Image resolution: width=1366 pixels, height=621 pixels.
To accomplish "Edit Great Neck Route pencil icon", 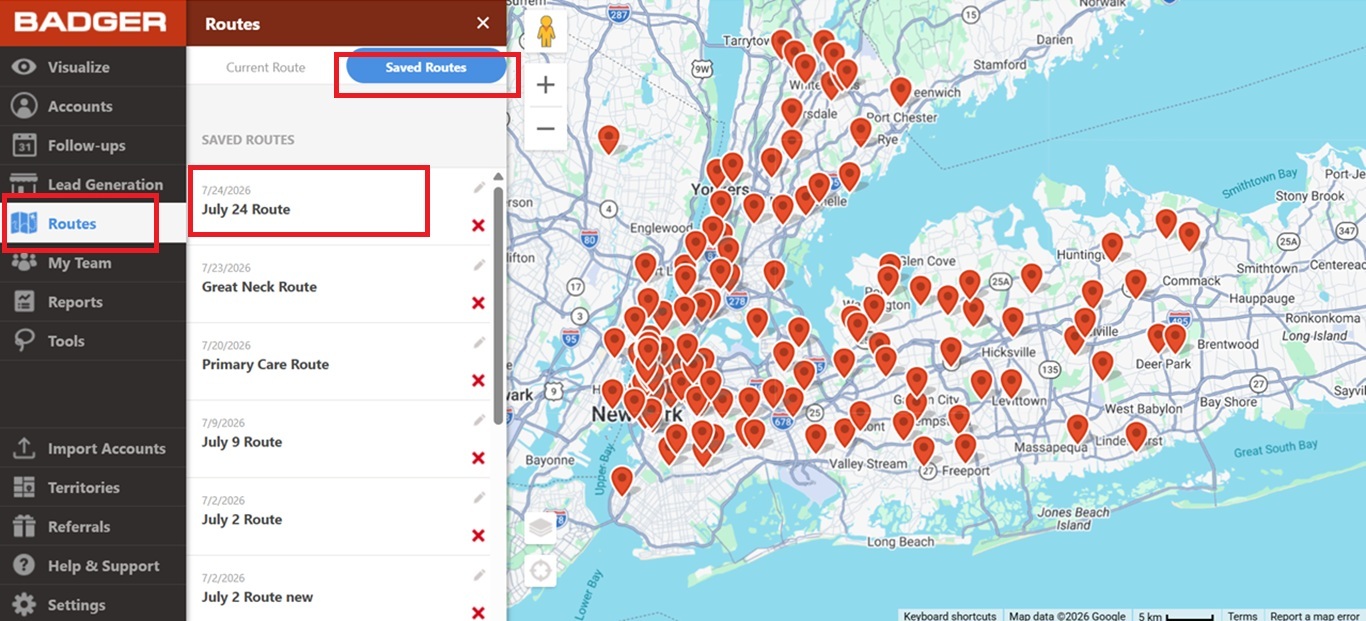I will click(x=480, y=265).
